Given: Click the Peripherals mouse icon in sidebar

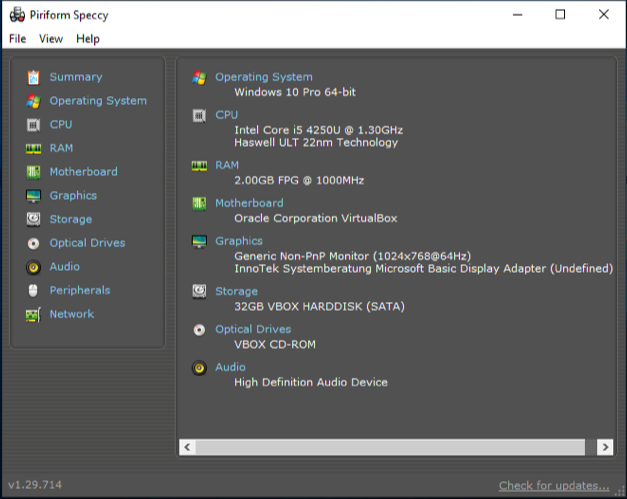Looking at the screenshot, I should coord(34,291).
